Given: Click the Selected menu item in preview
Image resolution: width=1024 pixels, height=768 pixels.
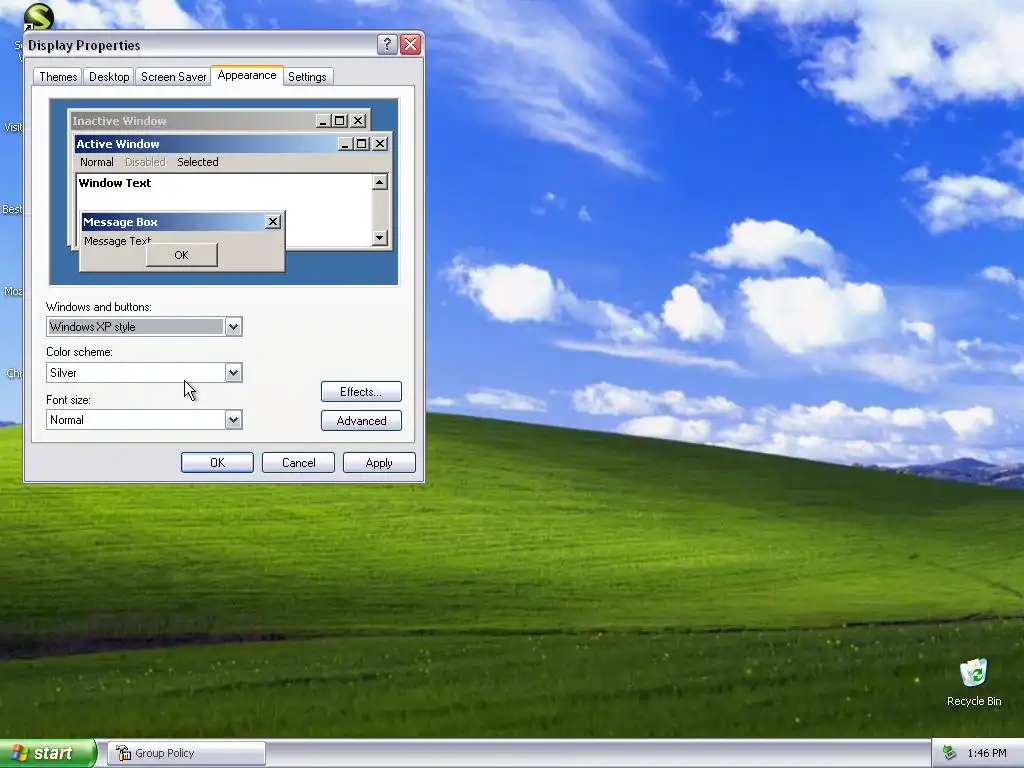Looking at the screenshot, I should (198, 162).
